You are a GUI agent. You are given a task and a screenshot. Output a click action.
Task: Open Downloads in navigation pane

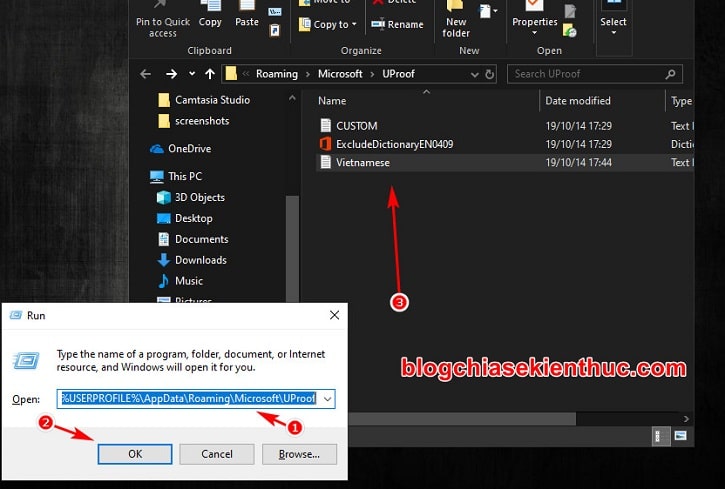(x=192, y=260)
